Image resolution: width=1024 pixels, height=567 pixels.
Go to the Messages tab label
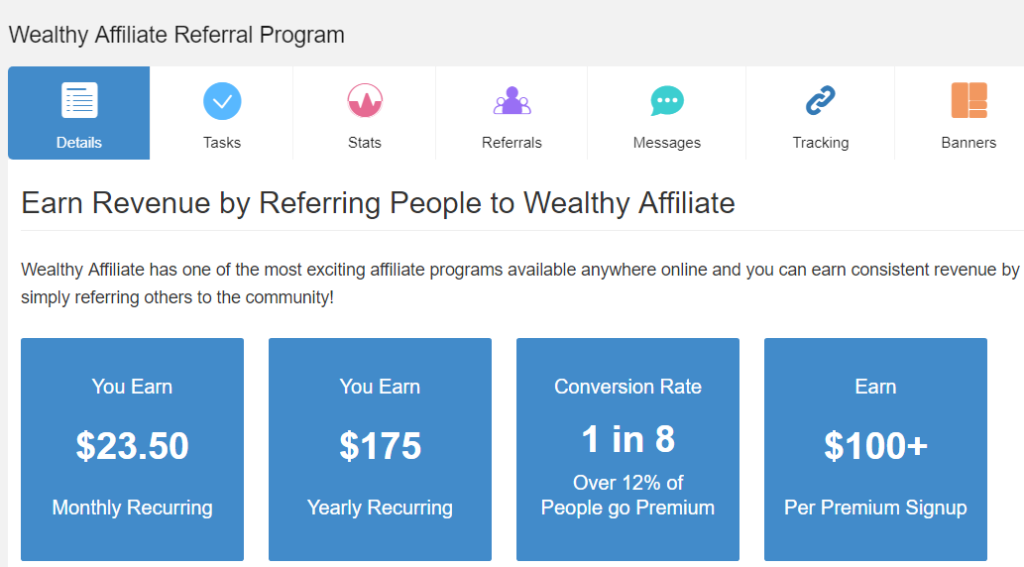667,142
